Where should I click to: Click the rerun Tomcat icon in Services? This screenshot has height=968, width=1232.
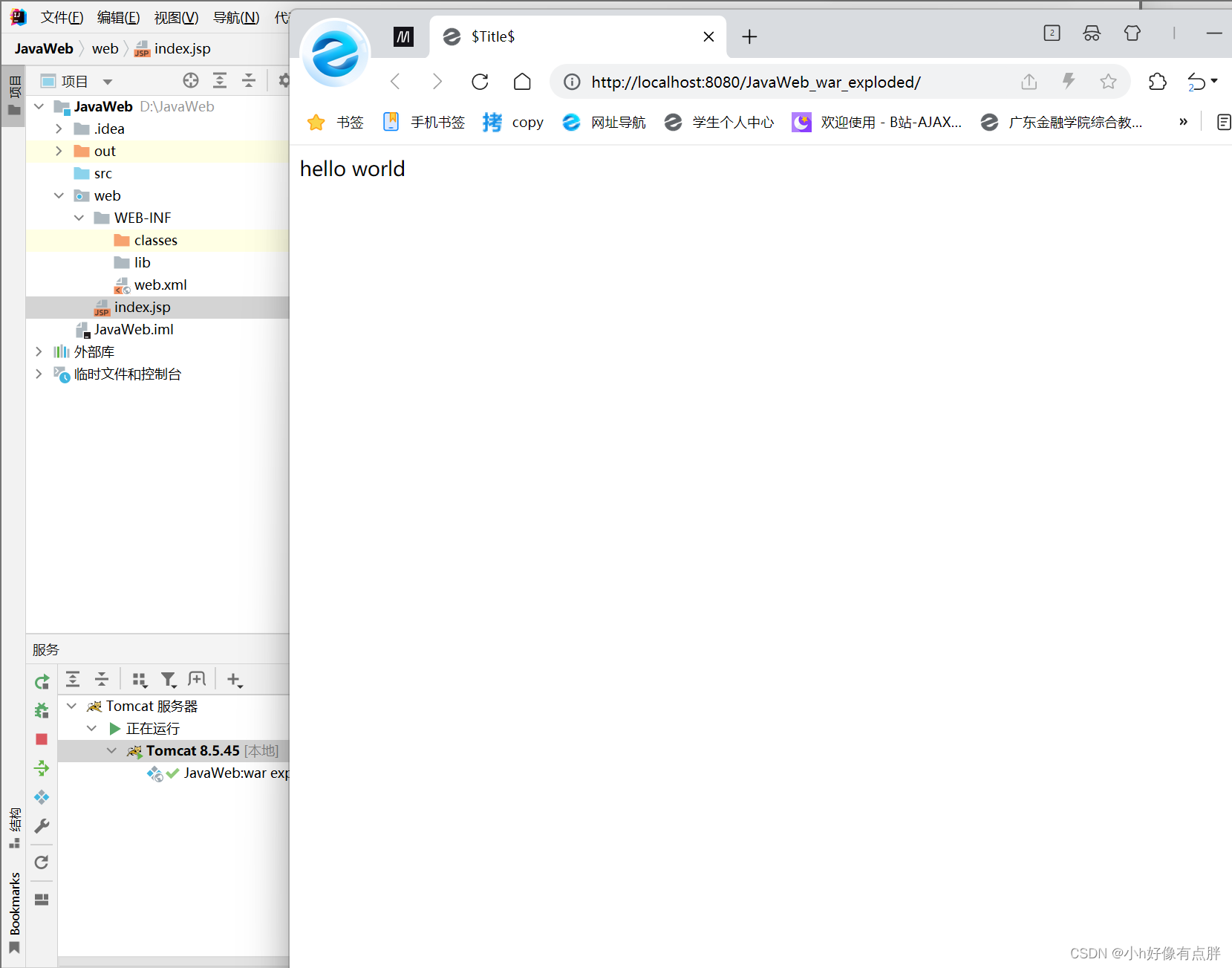click(42, 681)
